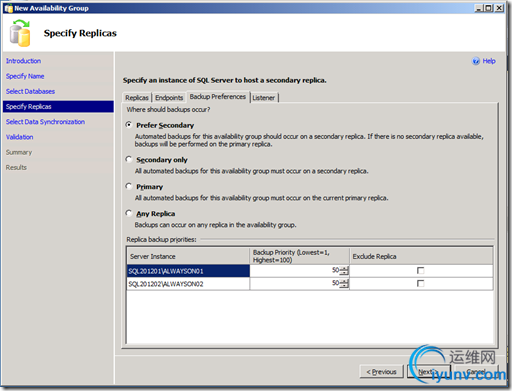This screenshot has width=512, height=391.
Task: Adjust backup priority spinner for SQL201201\ALWAYSON01
Action: 344,271
